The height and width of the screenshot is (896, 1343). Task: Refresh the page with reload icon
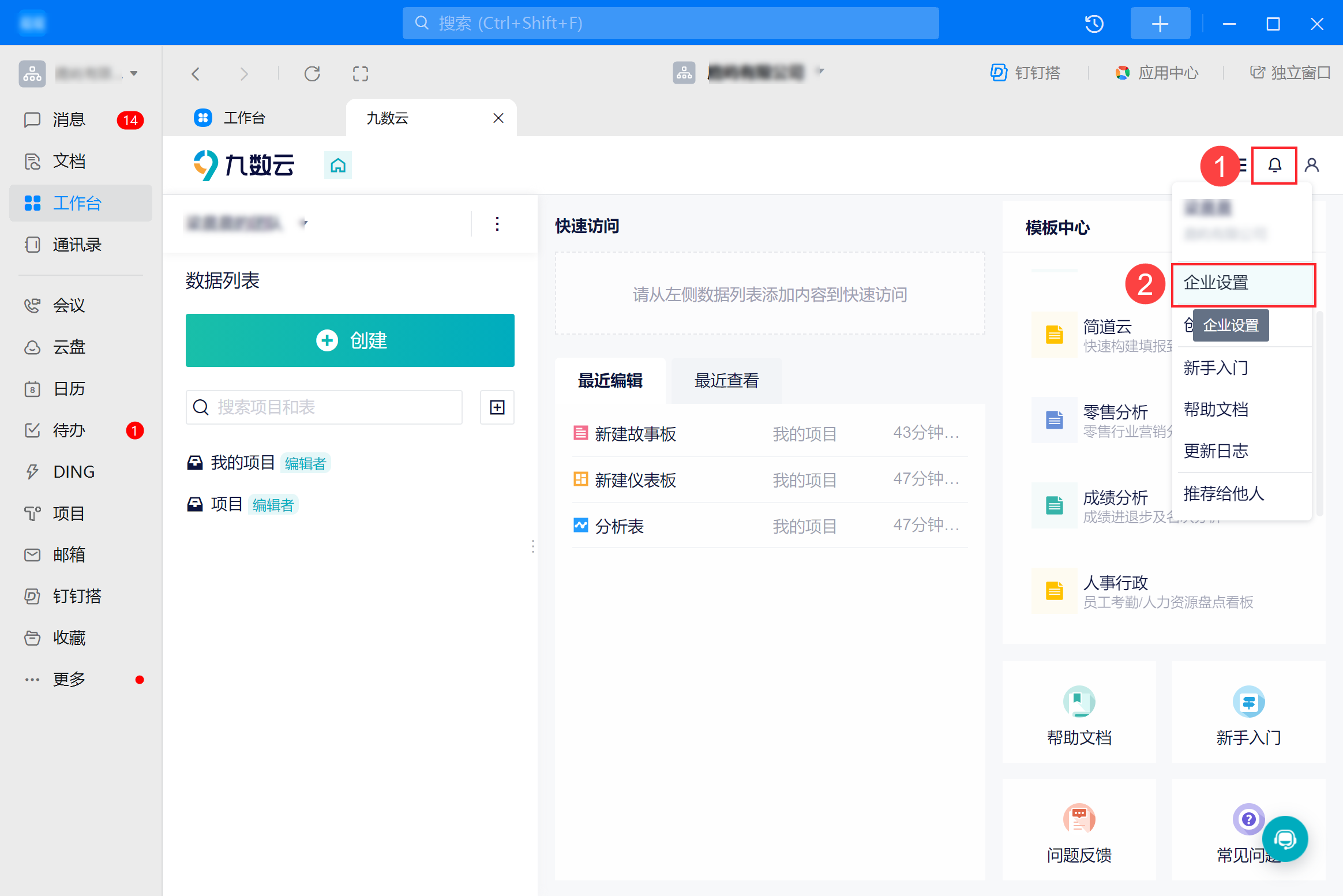[x=312, y=74]
